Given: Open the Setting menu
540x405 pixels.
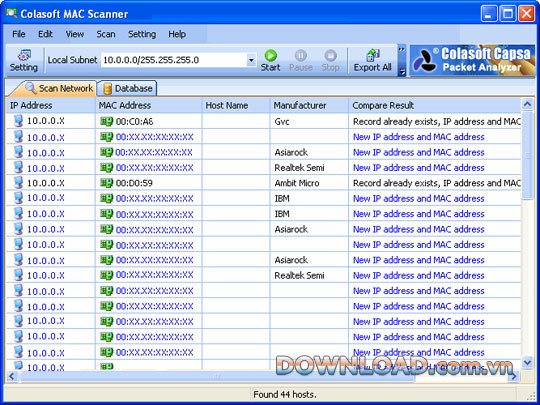Looking at the screenshot, I should pos(142,34).
